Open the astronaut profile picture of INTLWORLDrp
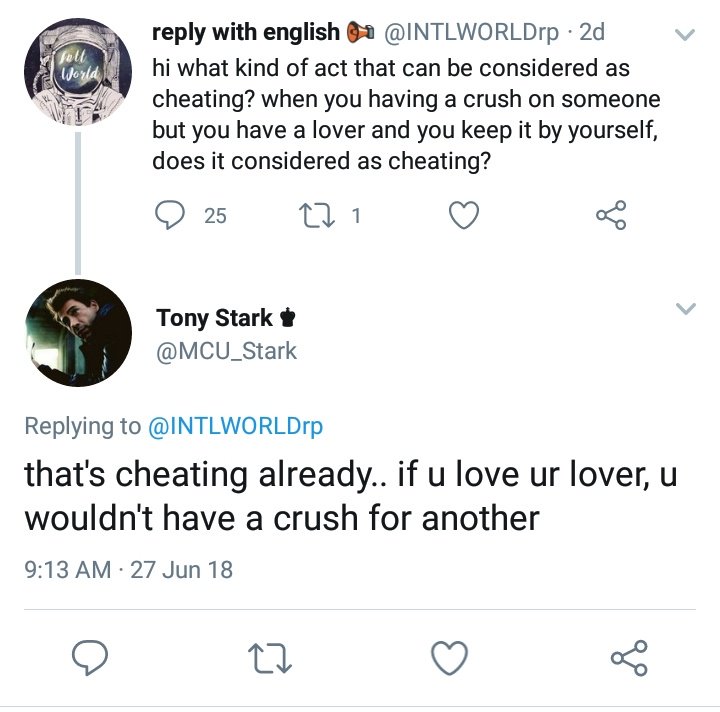Screen dimensions: 720x712 click(78, 72)
